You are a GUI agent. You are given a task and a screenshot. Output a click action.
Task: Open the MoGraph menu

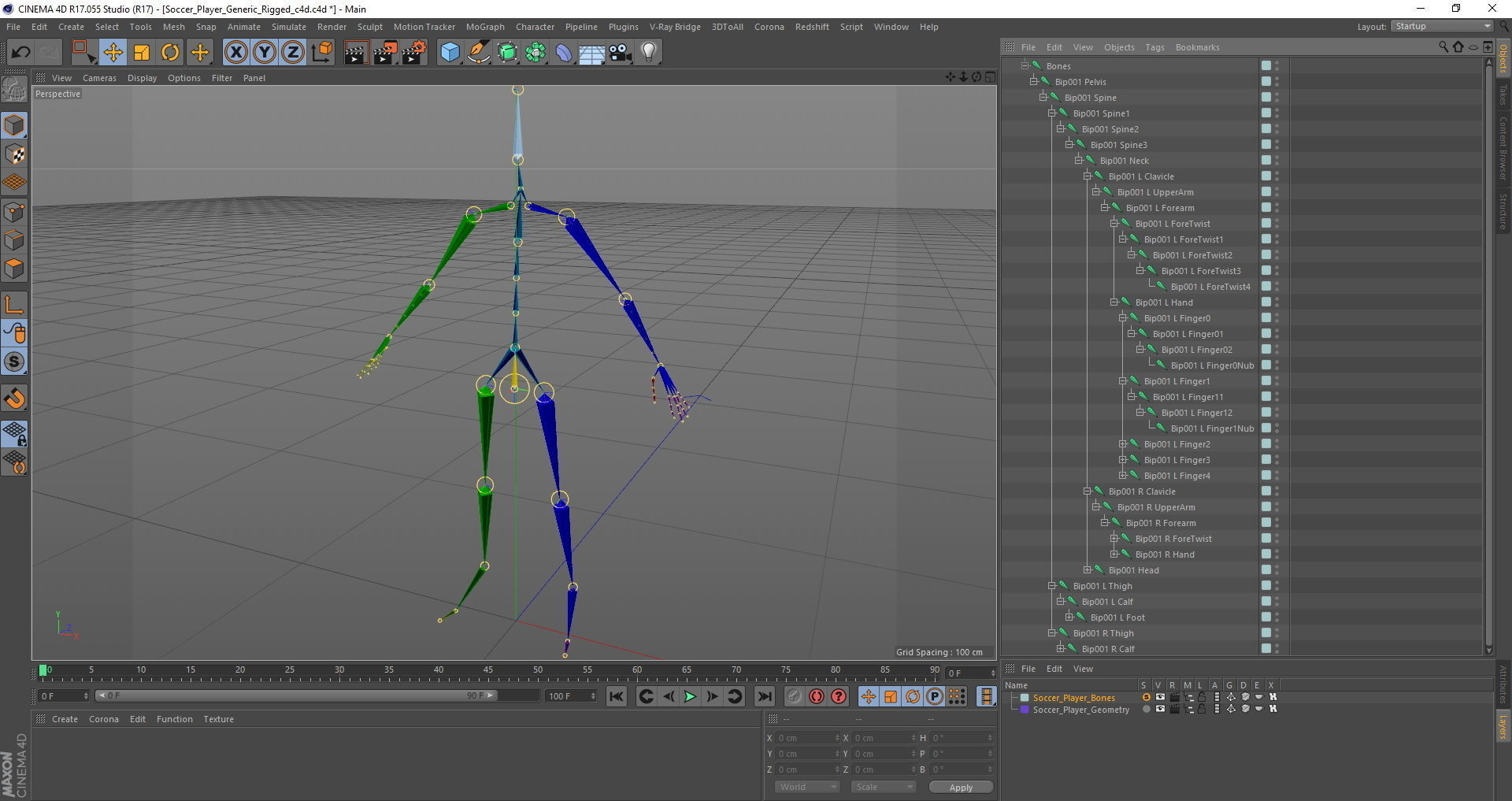pos(485,27)
